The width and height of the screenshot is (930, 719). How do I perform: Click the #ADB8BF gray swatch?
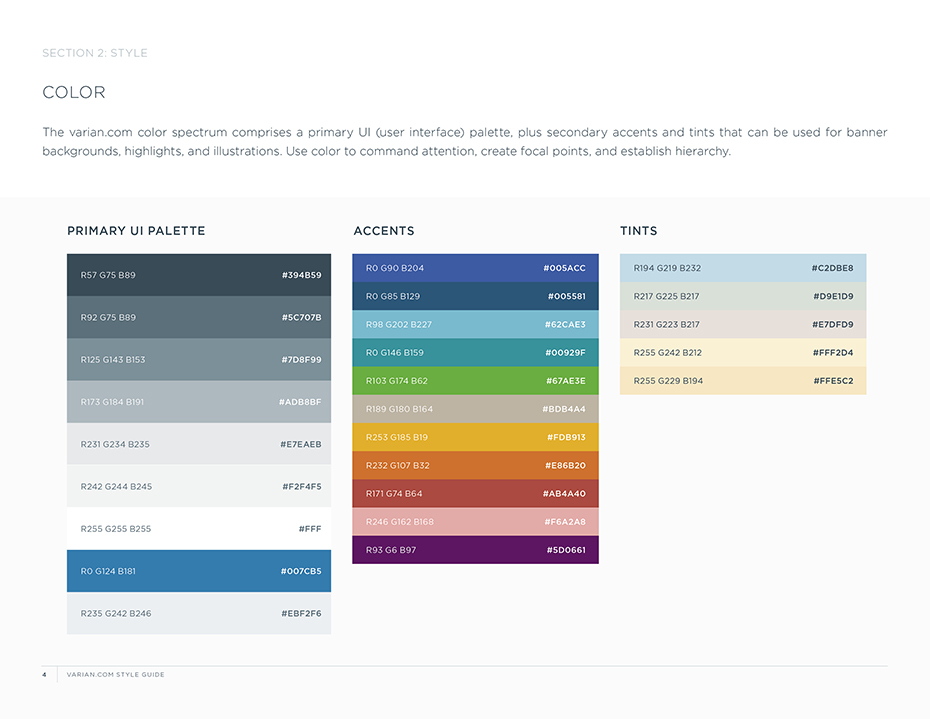pyautogui.click(x=199, y=402)
